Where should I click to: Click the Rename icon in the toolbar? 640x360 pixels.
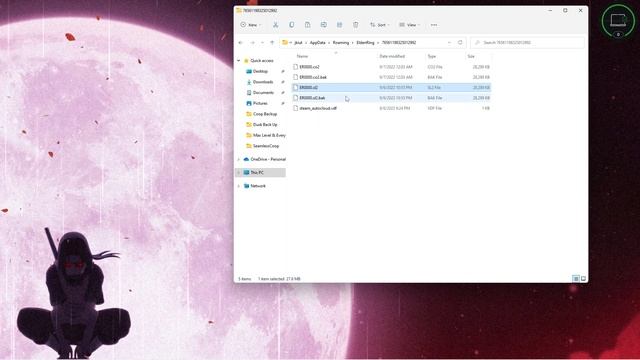[x=323, y=25]
